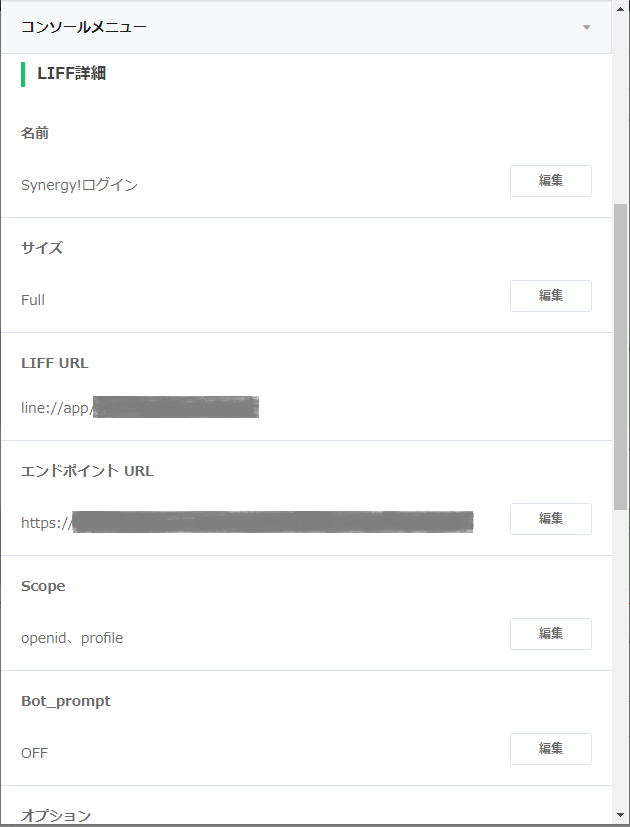Click the LIFF詳細 section heading
This screenshot has width=630, height=827.
(x=71, y=73)
